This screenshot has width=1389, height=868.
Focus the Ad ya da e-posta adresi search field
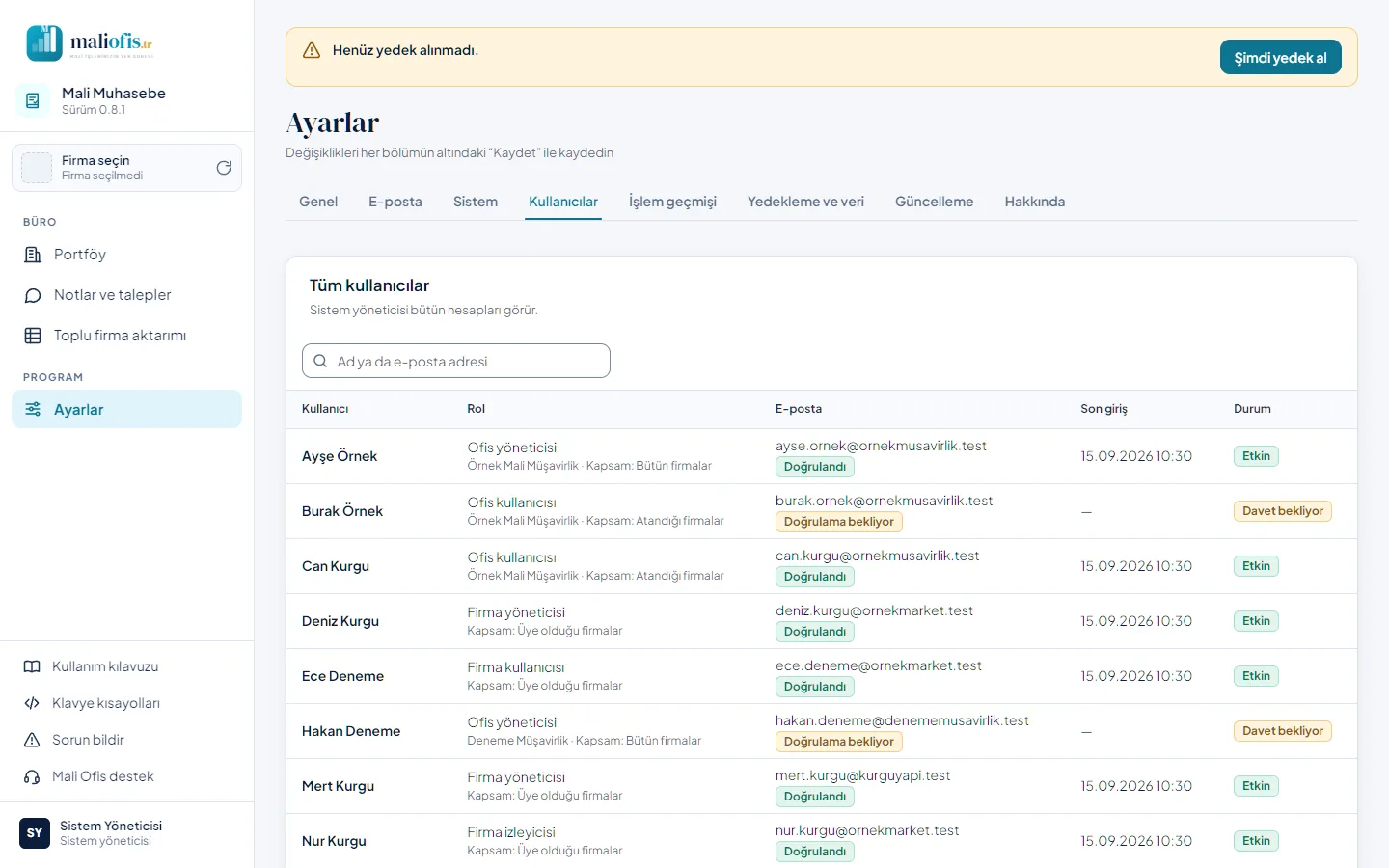456,361
